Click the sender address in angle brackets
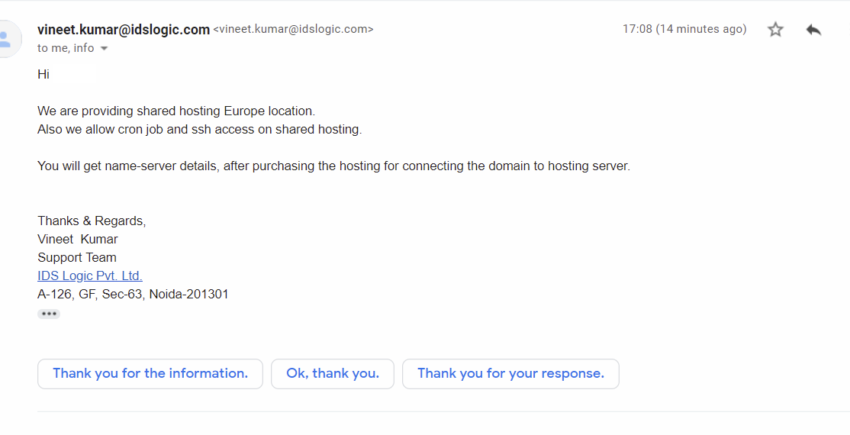850x435 pixels. click(x=293, y=29)
